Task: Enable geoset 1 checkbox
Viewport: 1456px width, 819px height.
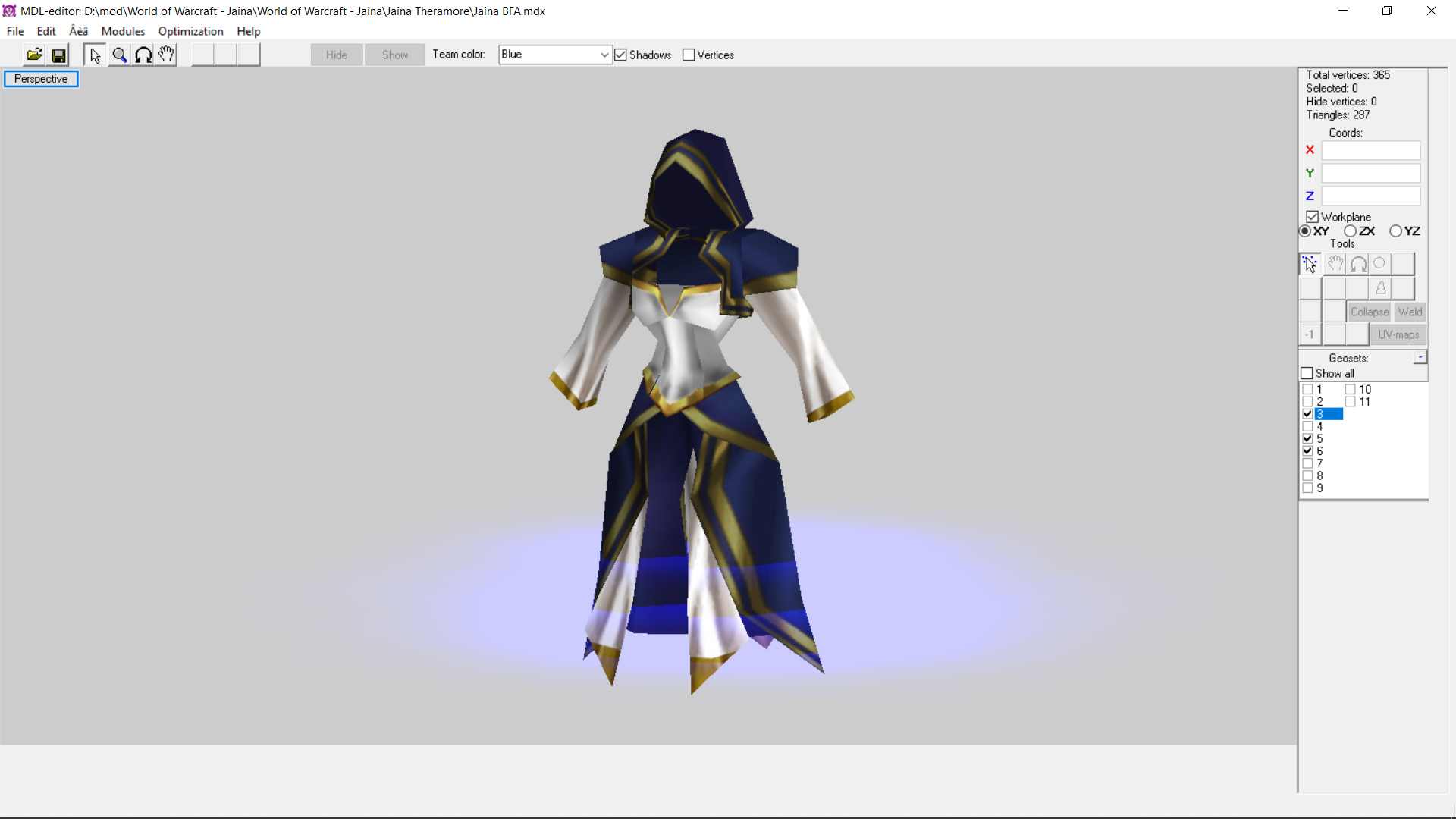Action: point(1307,390)
